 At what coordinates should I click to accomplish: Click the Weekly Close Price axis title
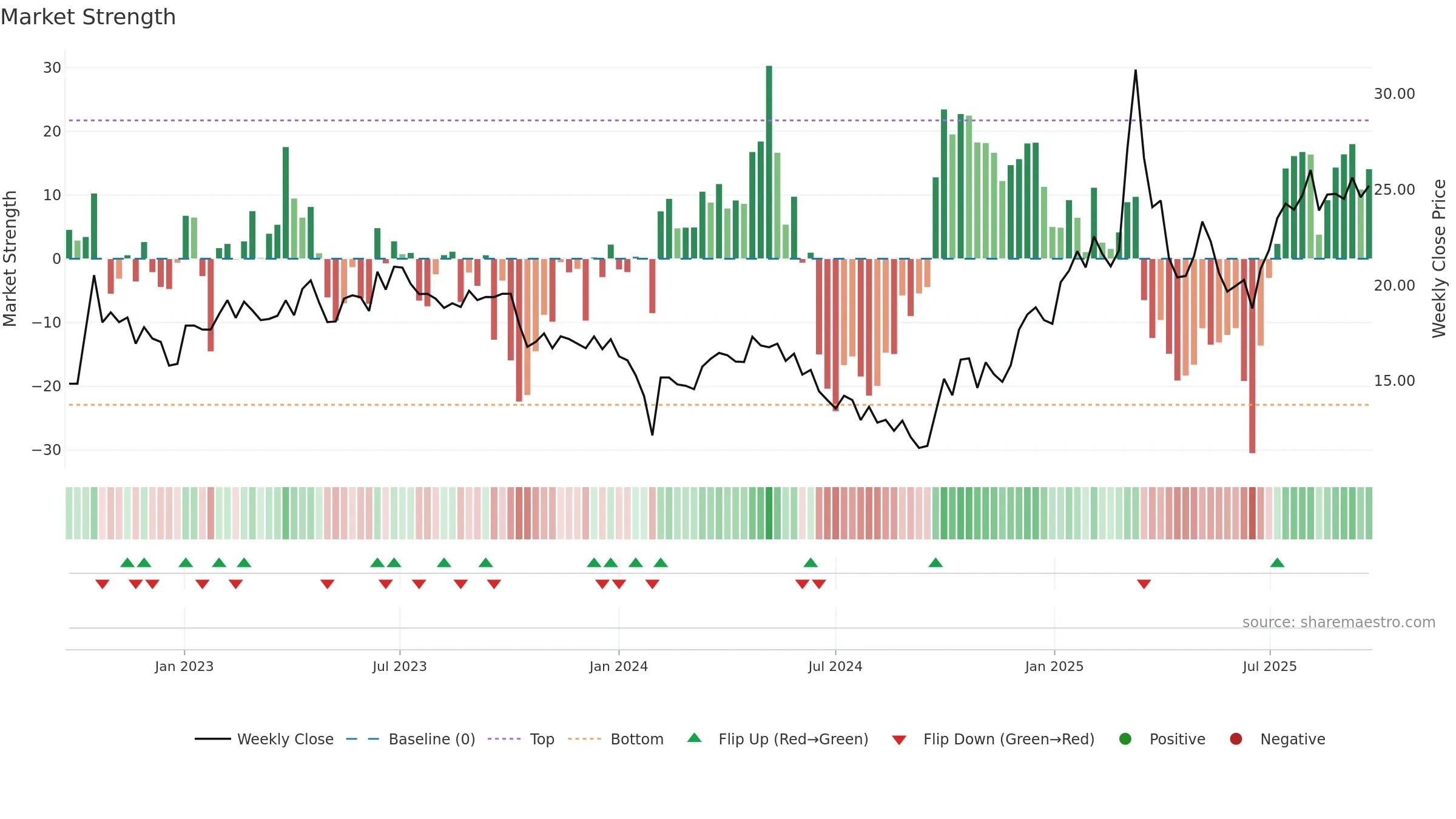1439,258
